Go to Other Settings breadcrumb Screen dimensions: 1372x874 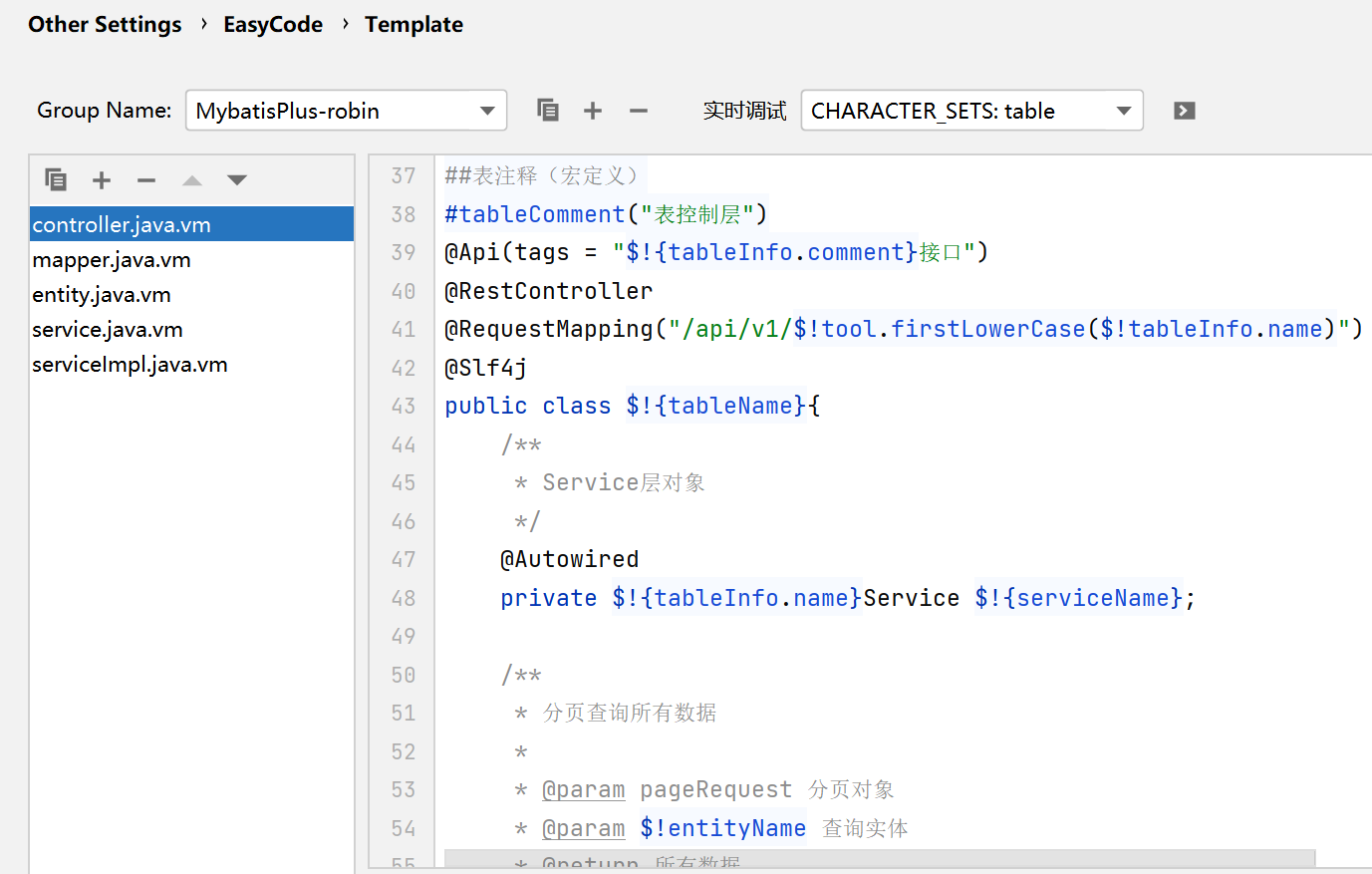click(105, 25)
